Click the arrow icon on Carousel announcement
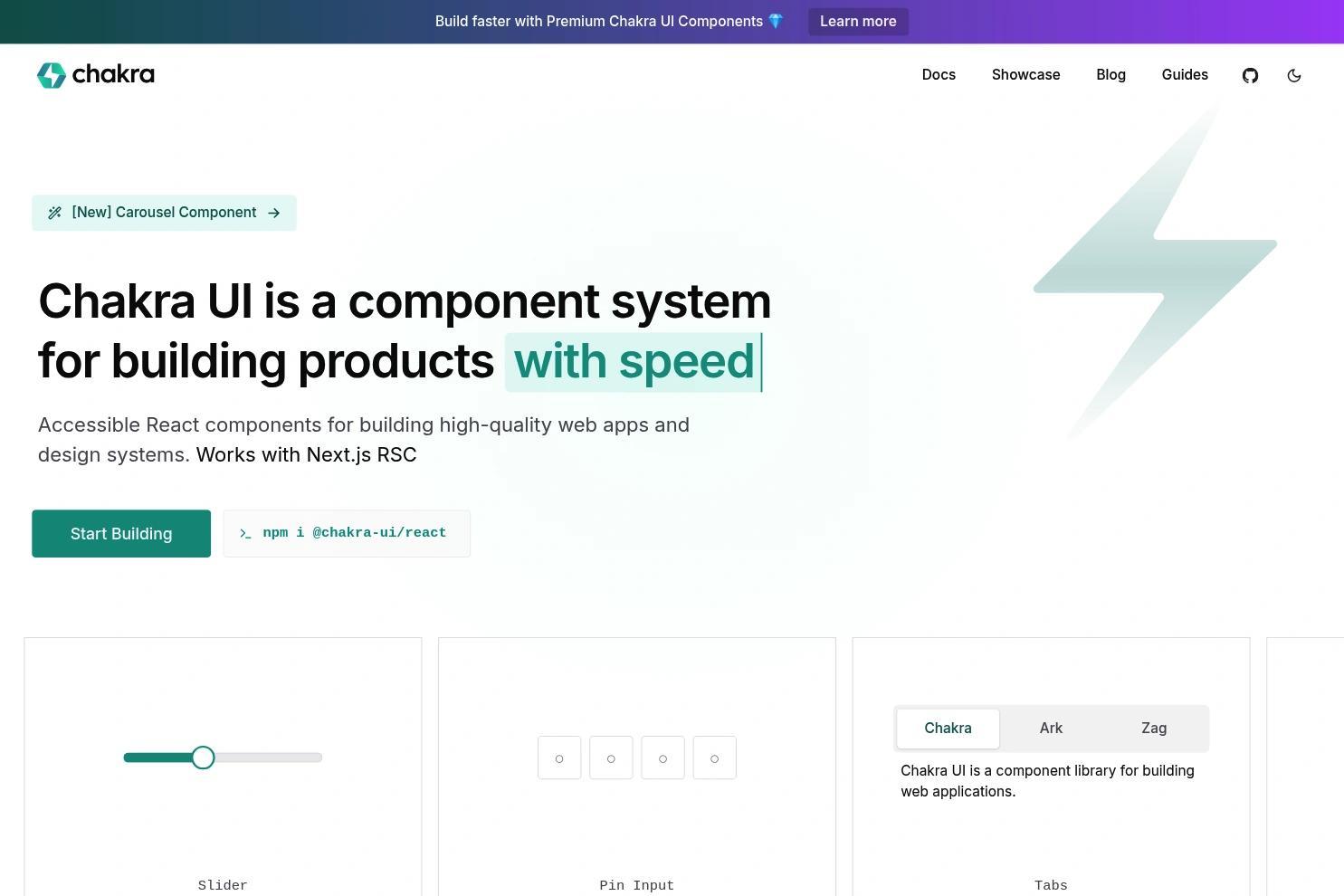 click(274, 213)
